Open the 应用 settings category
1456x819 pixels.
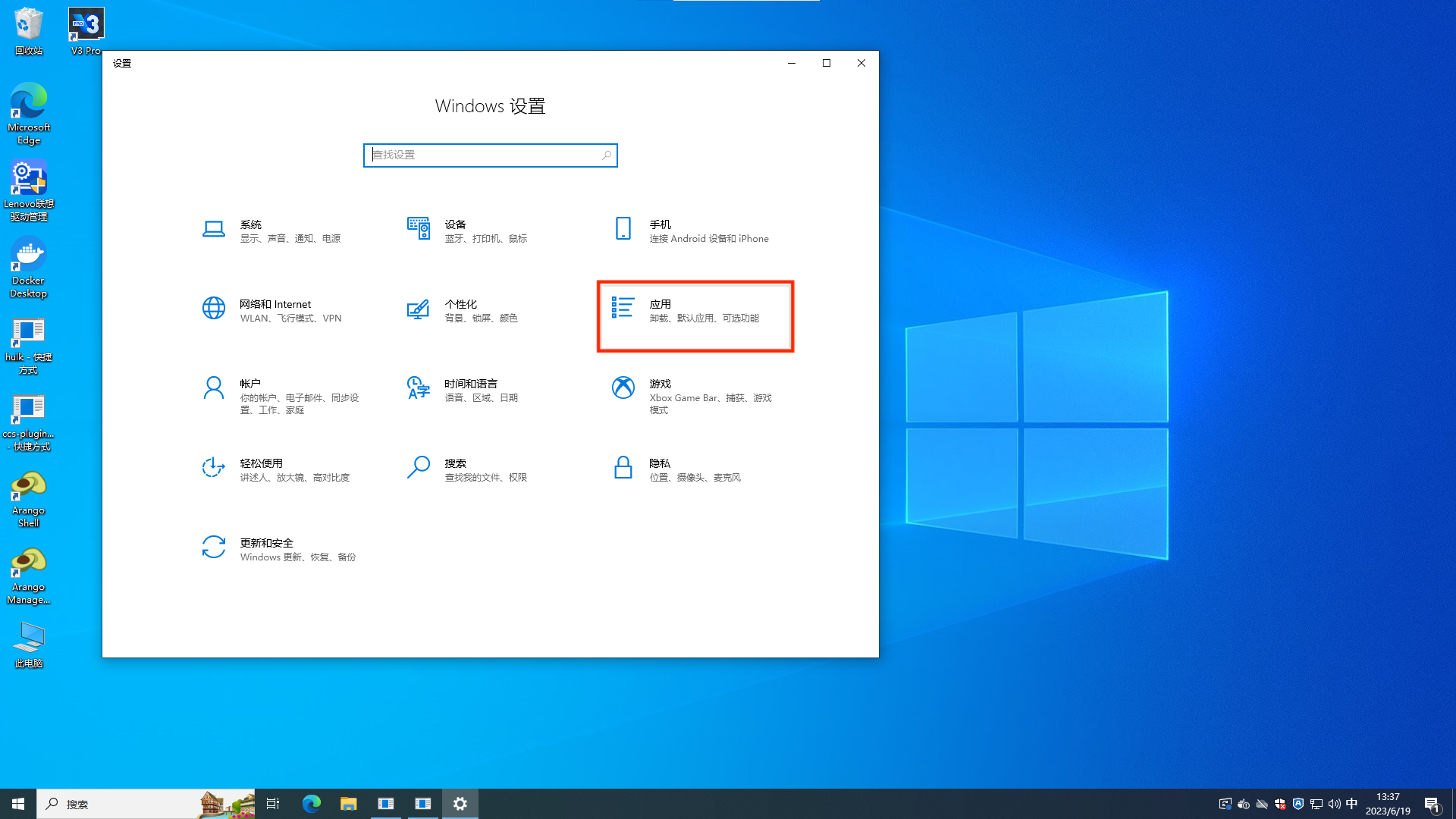click(x=695, y=316)
